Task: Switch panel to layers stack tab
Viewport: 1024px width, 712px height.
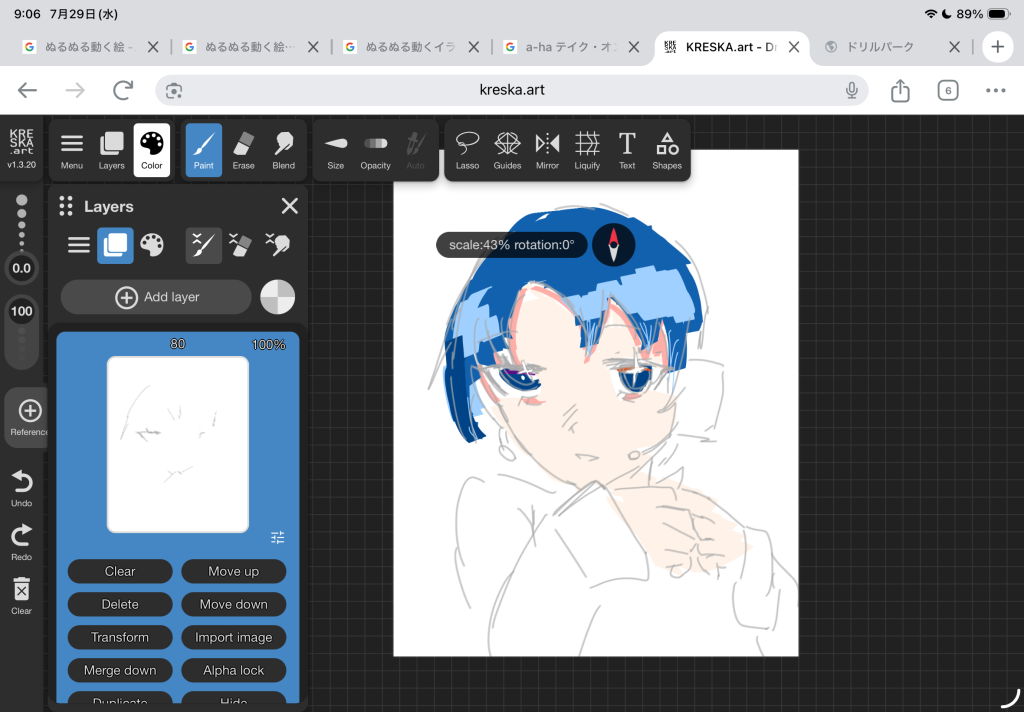Action: [116, 246]
